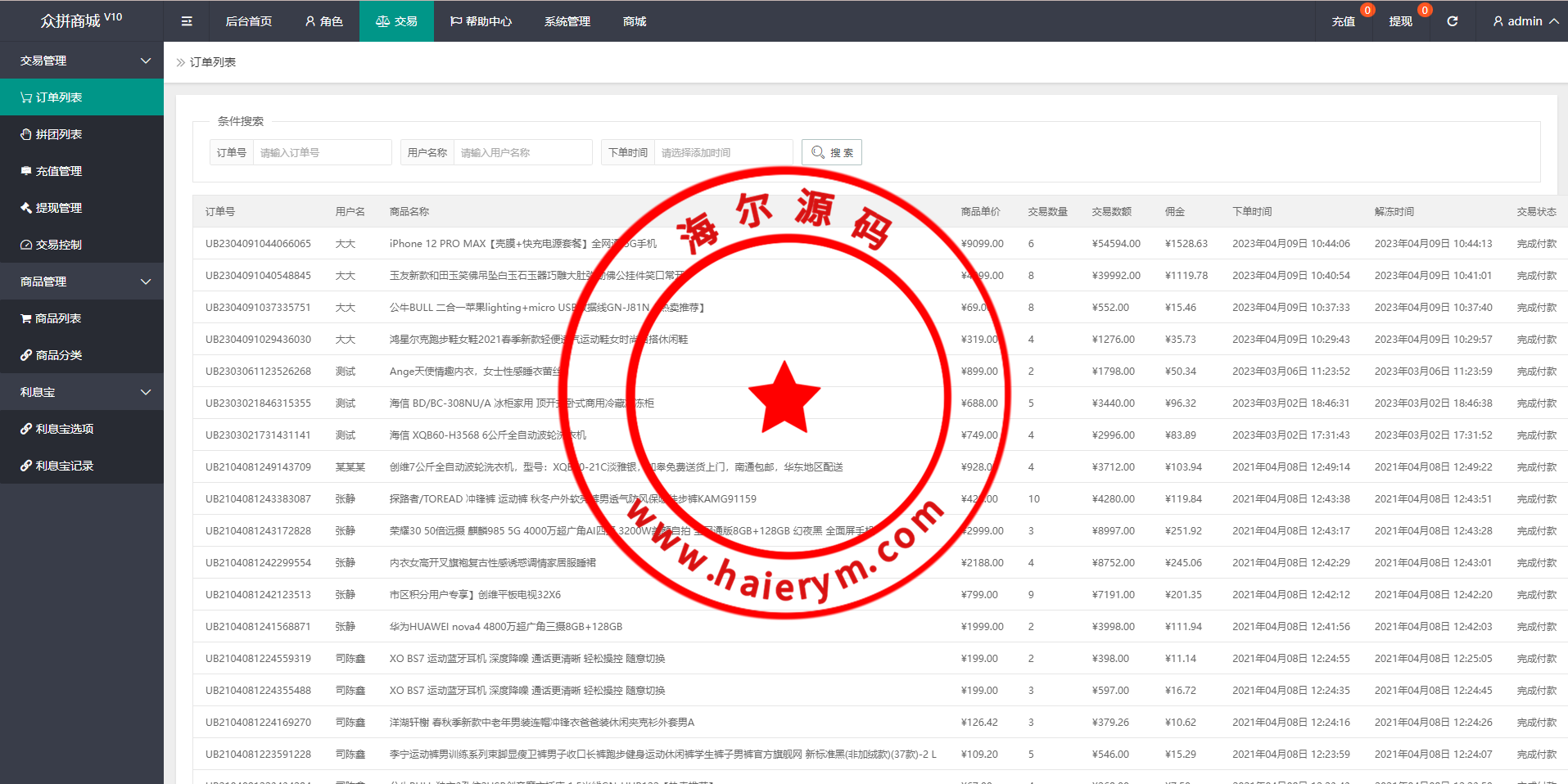Open 提现管理 in the sidebar
The image size is (1568, 784).
(x=58, y=208)
